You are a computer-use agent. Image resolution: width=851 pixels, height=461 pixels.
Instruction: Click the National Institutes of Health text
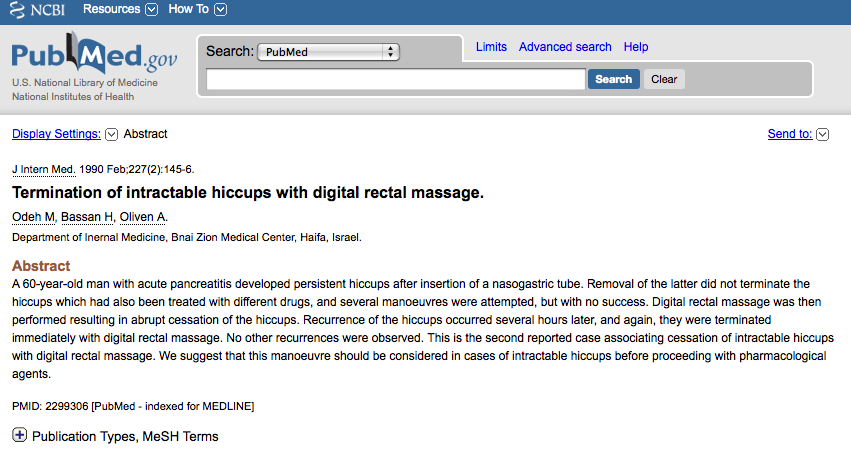click(x=73, y=97)
